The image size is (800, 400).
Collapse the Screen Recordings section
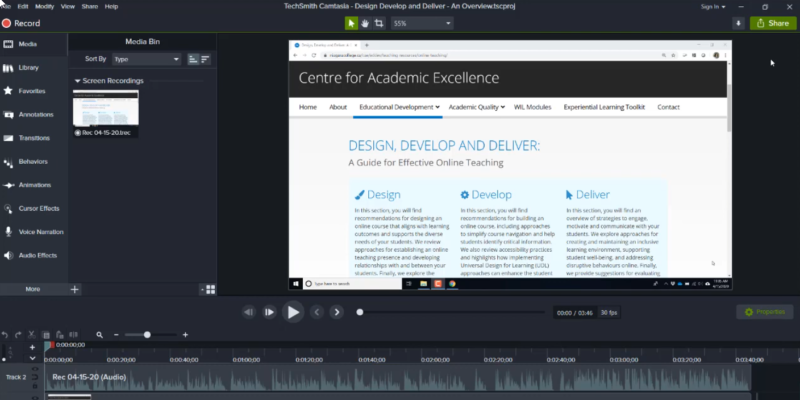click(78, 81)
